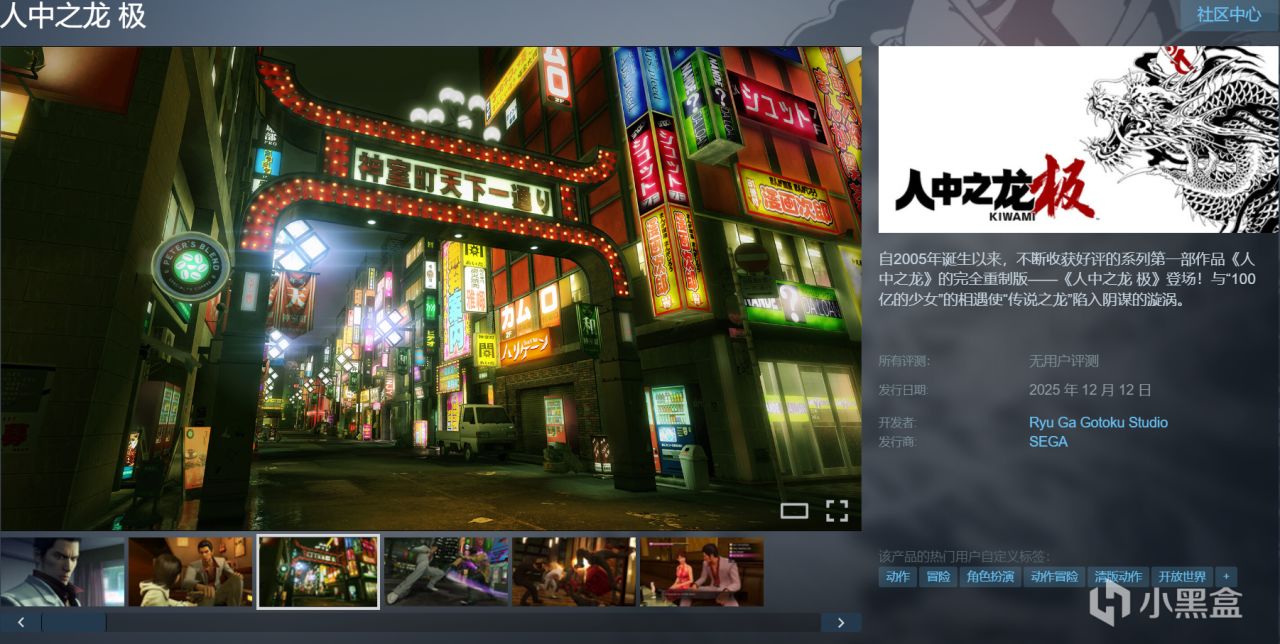The height and width of the screenshot is (644, 1280).
Task: Select the 开放世界 tag
Action: pyautogui.click(x=1182, y=577)
